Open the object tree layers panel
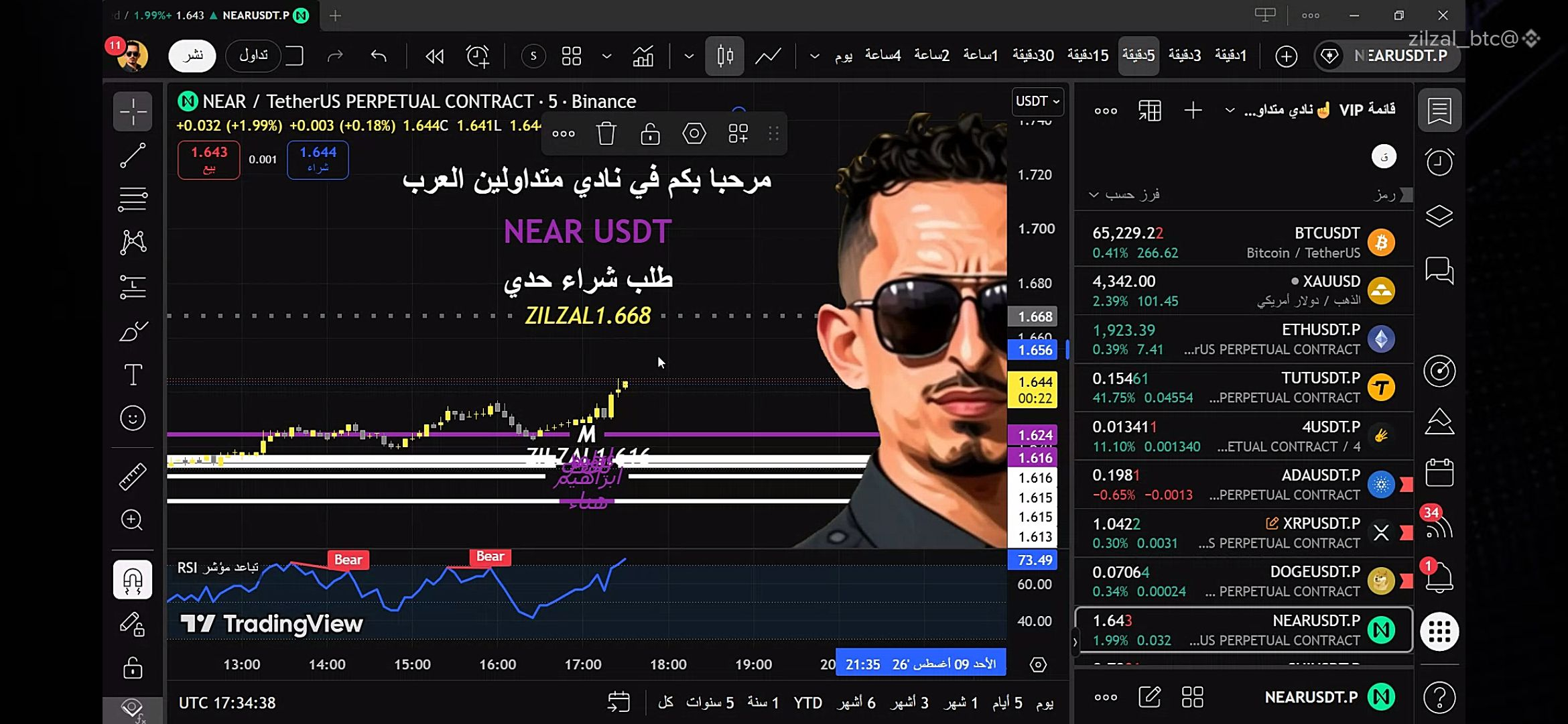Viewport: 1568px width, 724px height. [1439, 216]
